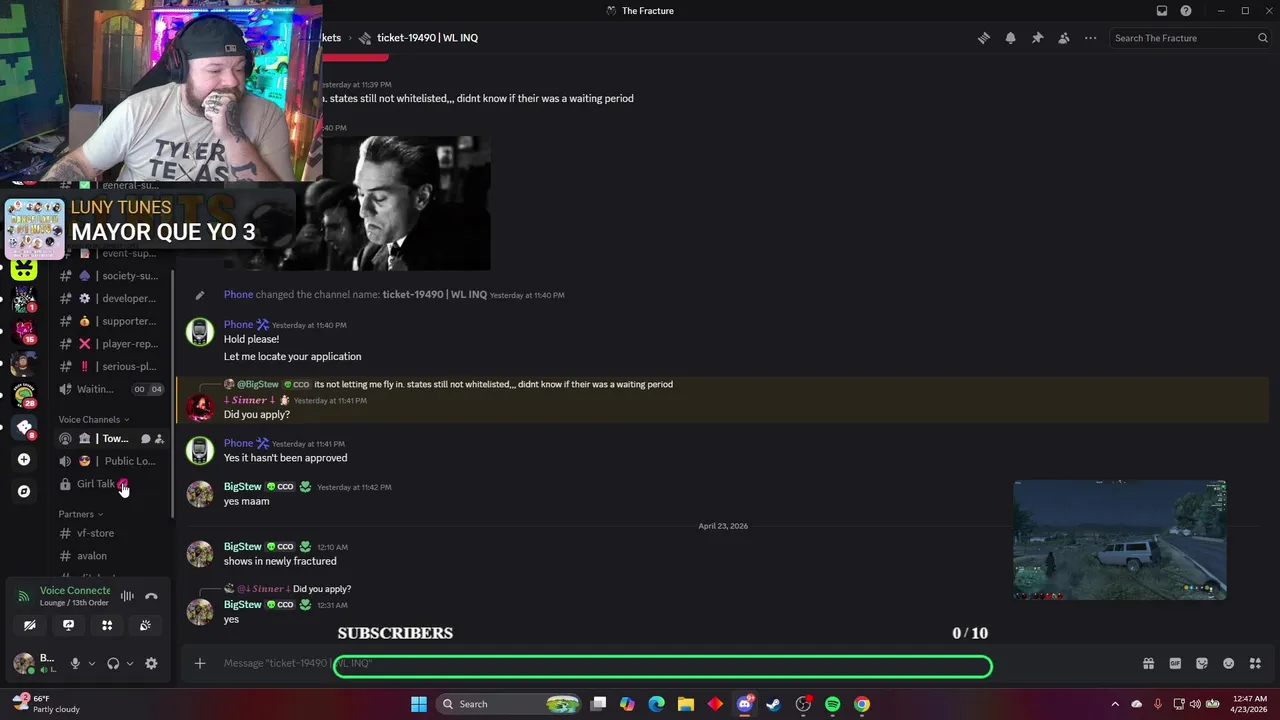Screen dimensions: 1280x720
Task: Show pinned messages with pin icon
Action: [1037, 38]
